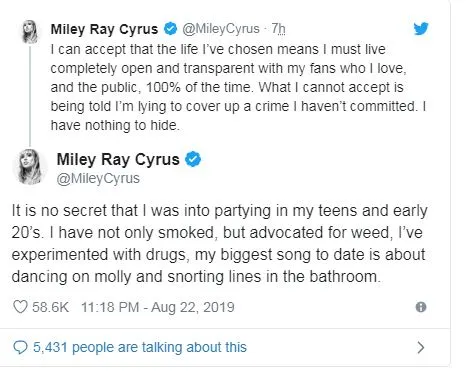Click the @MileyCyrus handle in top tweet
Viewport: 472px width, 371px height.
click(x=221, y=29)
